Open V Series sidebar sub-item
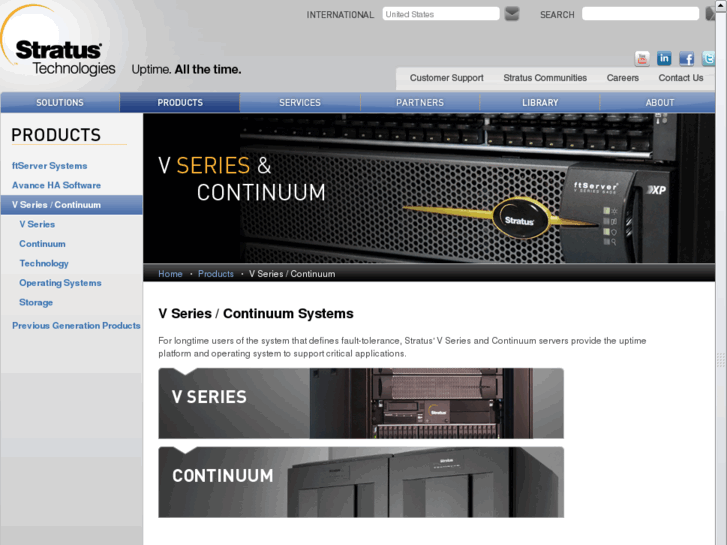The image size is (727, 545). [x=37, y=224]
